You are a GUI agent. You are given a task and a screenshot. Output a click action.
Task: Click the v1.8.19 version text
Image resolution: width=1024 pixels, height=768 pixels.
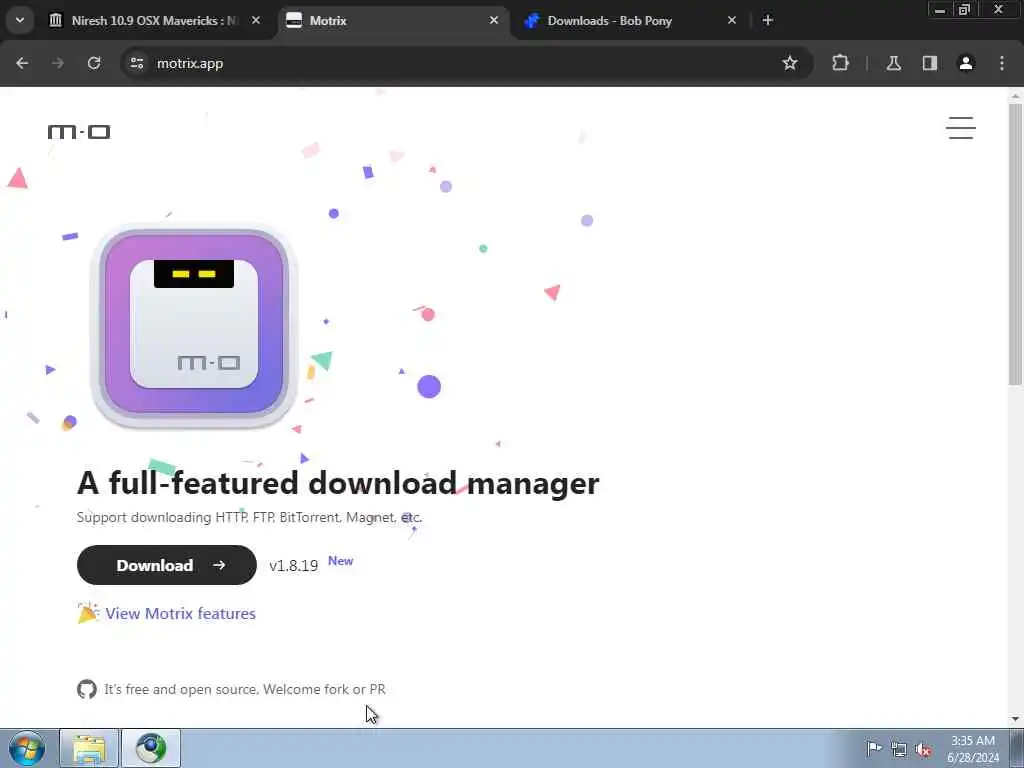[x=293, y=566]
